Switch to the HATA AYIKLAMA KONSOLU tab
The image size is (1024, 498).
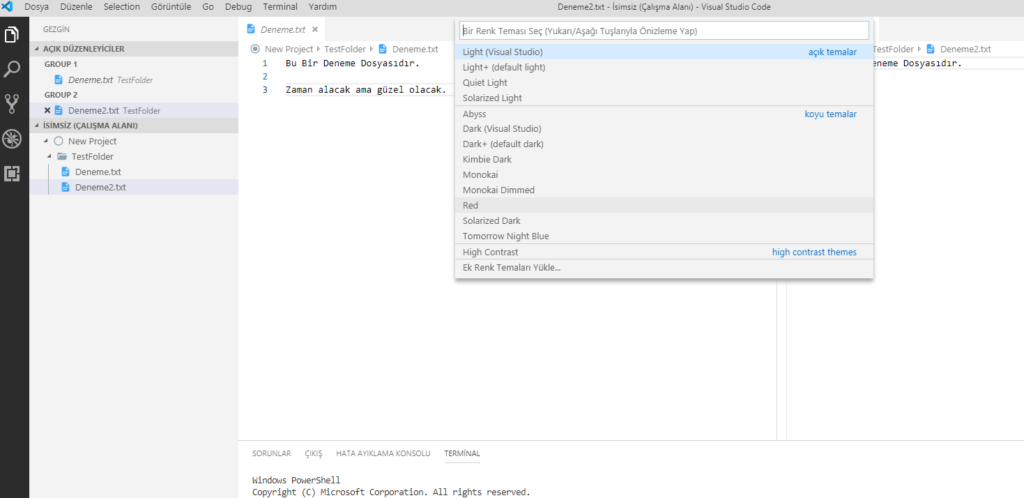click(x=383, y=453)
